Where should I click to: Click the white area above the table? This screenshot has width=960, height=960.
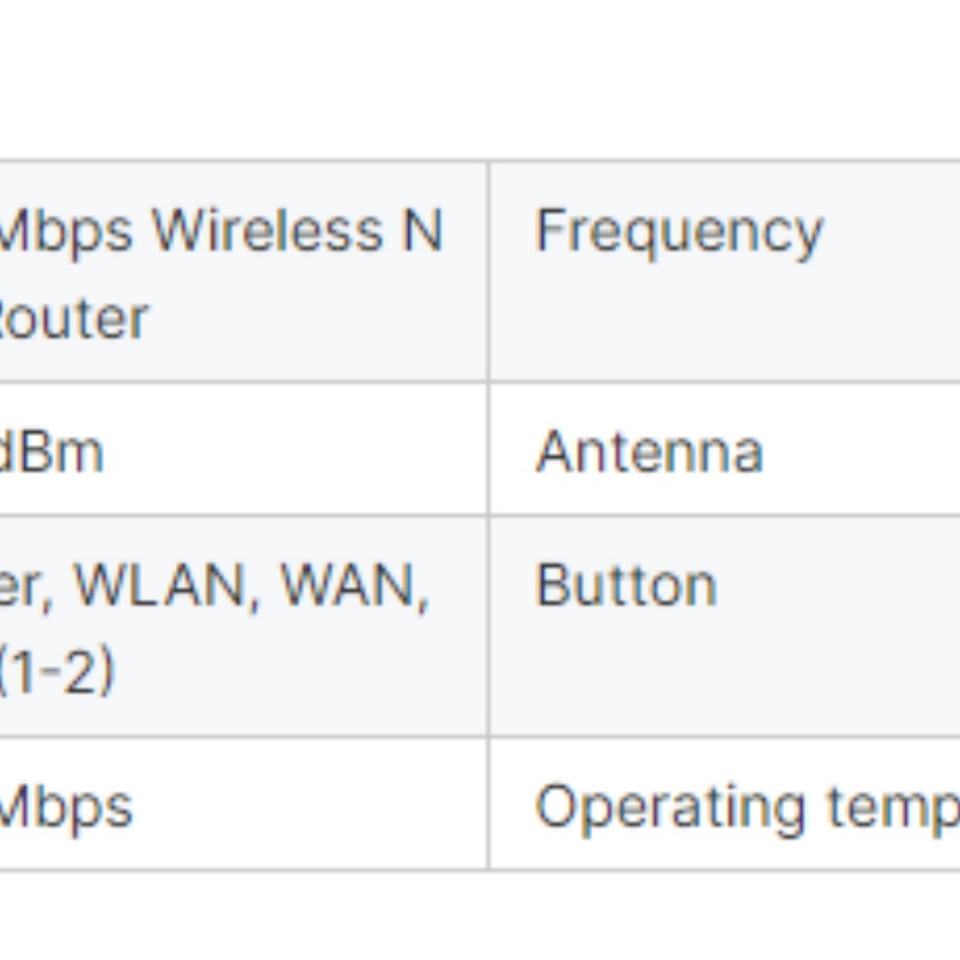pyautogui.click(x=480, y=80)
